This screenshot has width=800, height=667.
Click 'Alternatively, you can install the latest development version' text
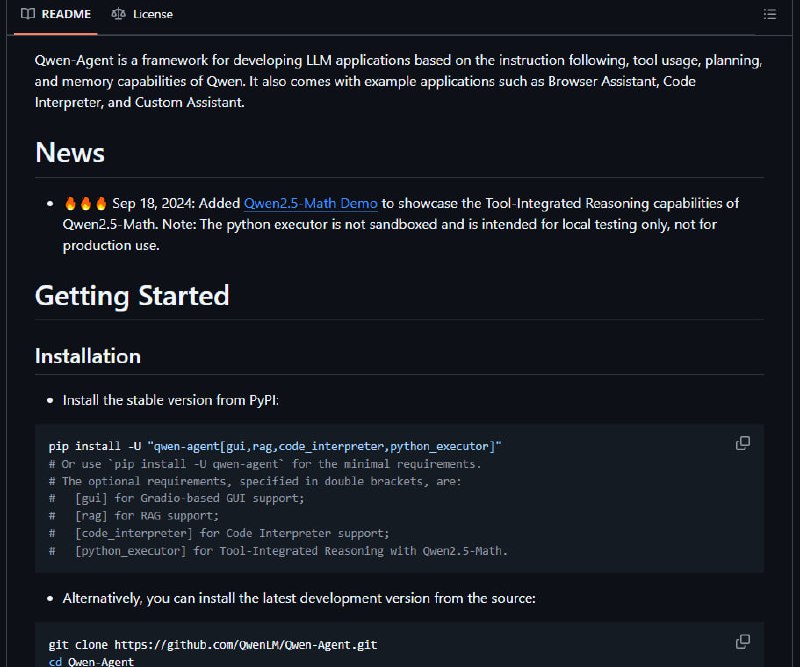299,598
